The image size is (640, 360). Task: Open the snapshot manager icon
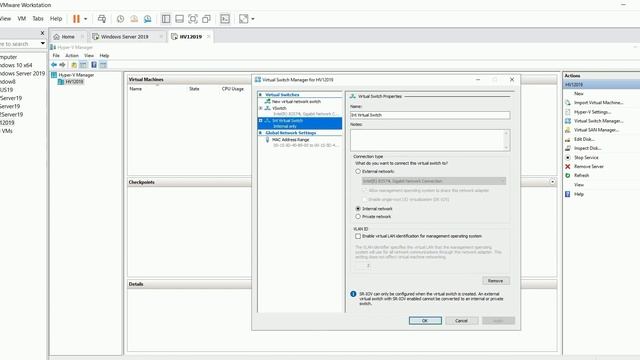point(147,19)
